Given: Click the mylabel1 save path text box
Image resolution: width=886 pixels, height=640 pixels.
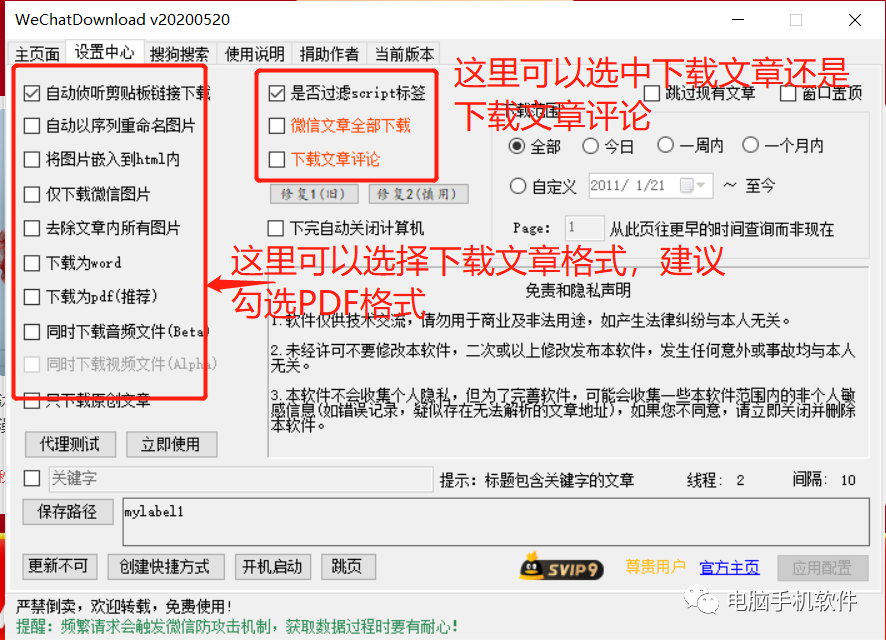Looking at the screenshot, I should [x=496, y=522].
